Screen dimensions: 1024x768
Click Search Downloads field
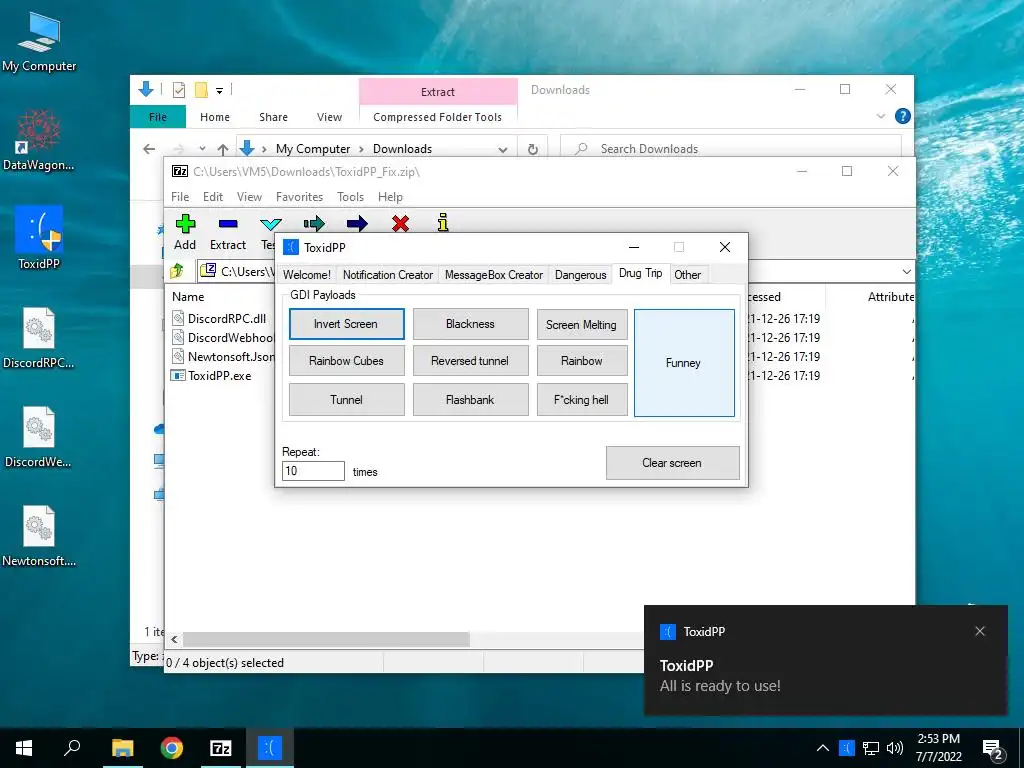[731, 149]
